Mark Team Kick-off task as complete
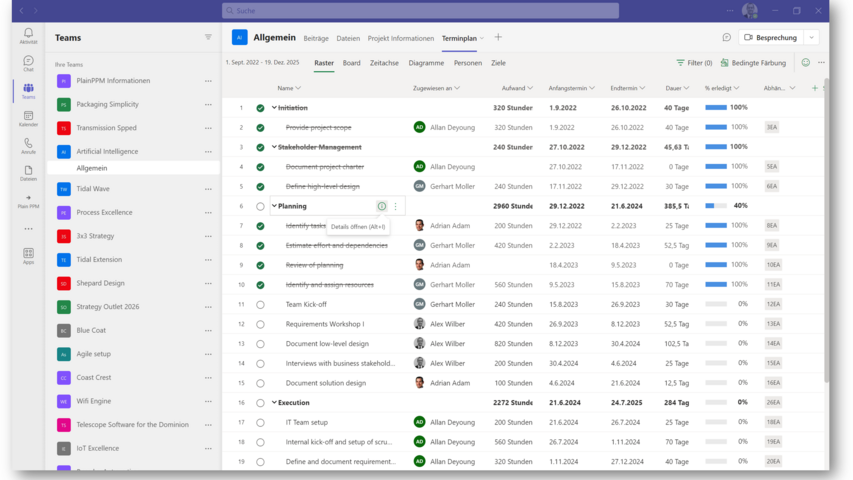This screenshot has width=853, height=480. (260, 304)
